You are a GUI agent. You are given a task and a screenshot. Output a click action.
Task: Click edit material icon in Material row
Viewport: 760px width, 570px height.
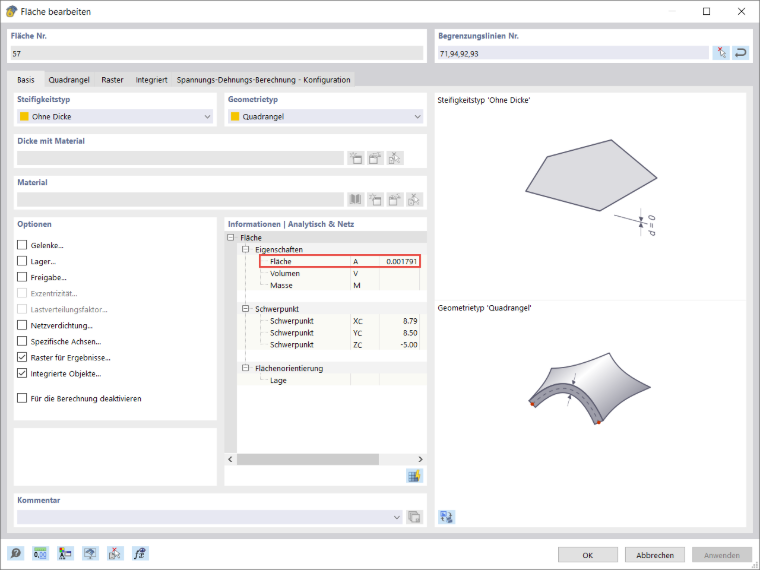395,199
